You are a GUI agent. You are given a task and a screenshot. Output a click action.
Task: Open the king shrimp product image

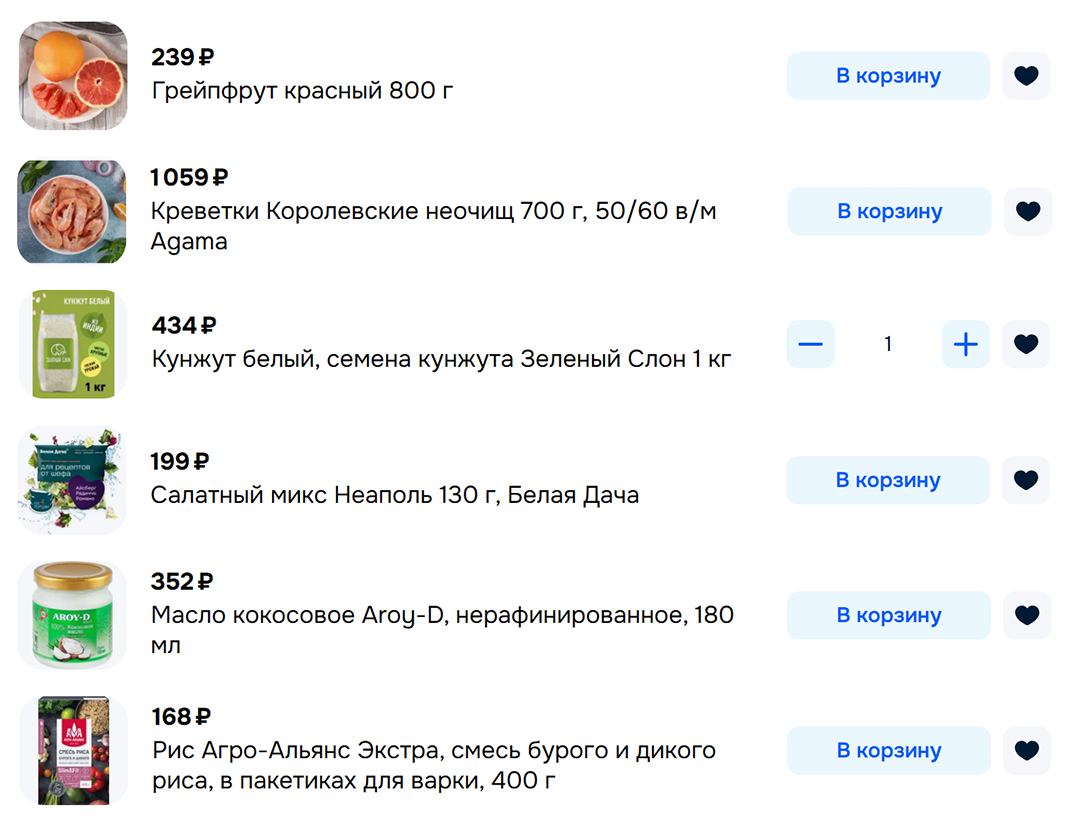click(x=72, y=211)
